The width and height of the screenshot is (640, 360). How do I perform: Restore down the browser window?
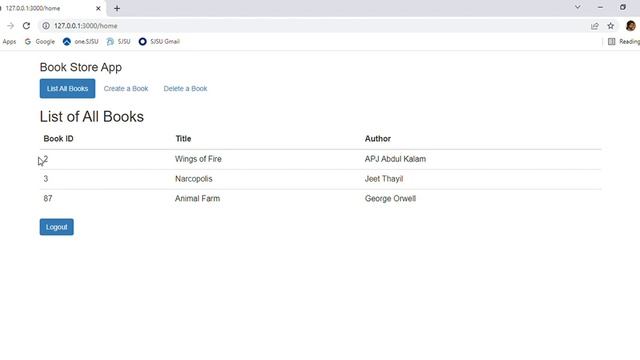[623, 7]
